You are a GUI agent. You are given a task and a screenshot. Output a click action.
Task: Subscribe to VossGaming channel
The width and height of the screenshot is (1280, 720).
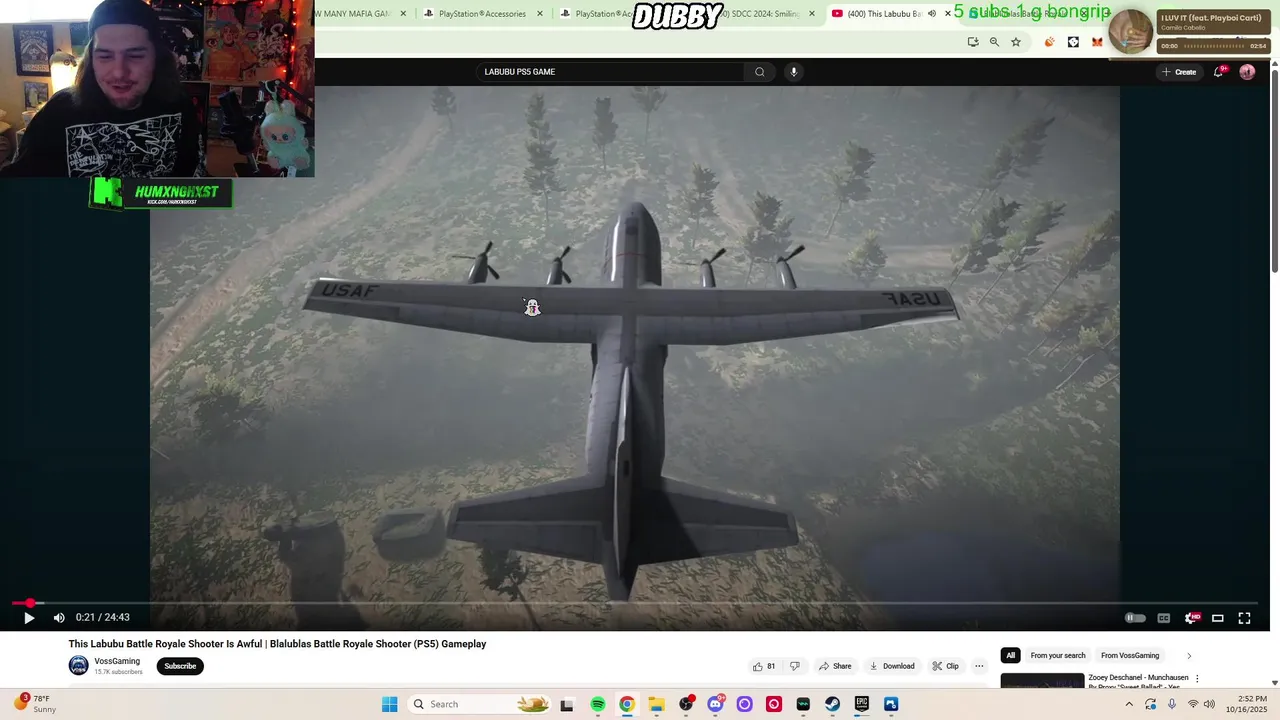click(180, 666)
